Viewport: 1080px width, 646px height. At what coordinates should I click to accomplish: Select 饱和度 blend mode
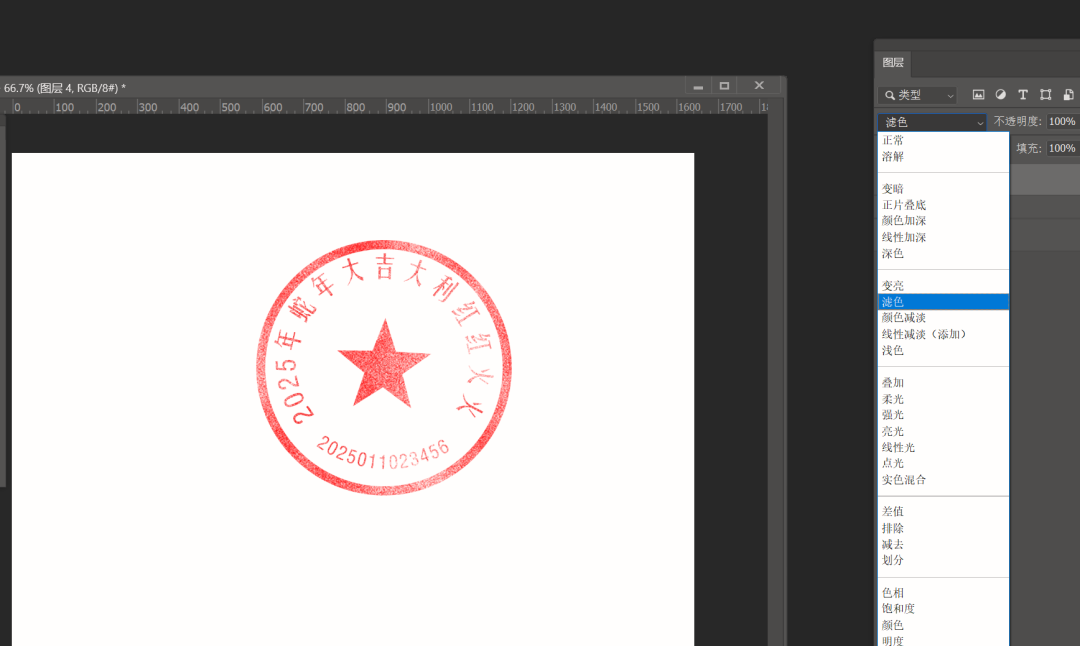(x=943, y=609)
